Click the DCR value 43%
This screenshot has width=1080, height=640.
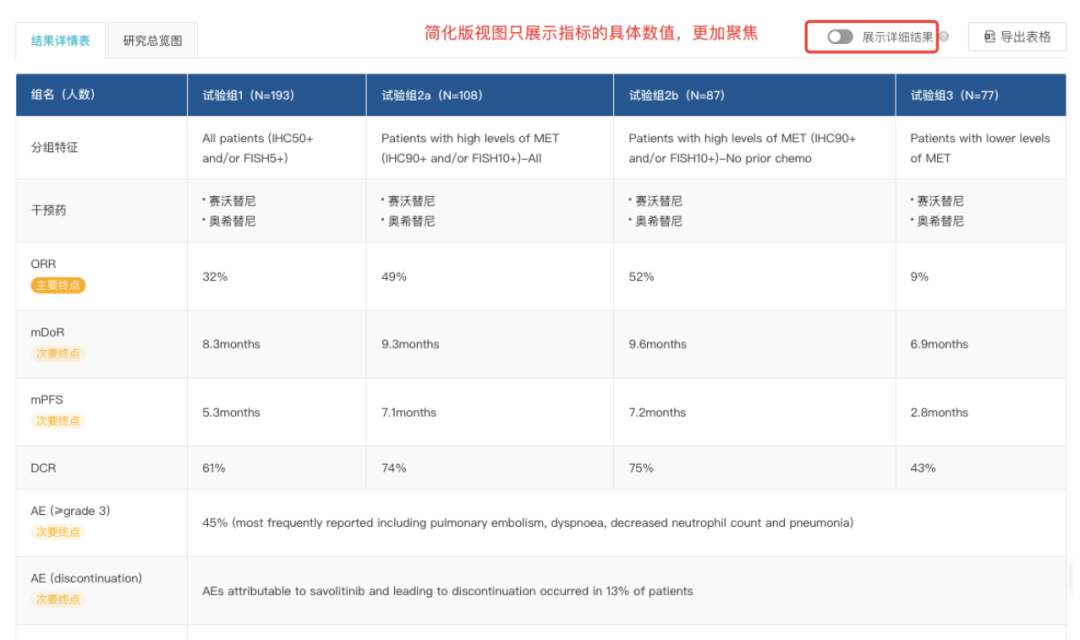coord(923,468)
